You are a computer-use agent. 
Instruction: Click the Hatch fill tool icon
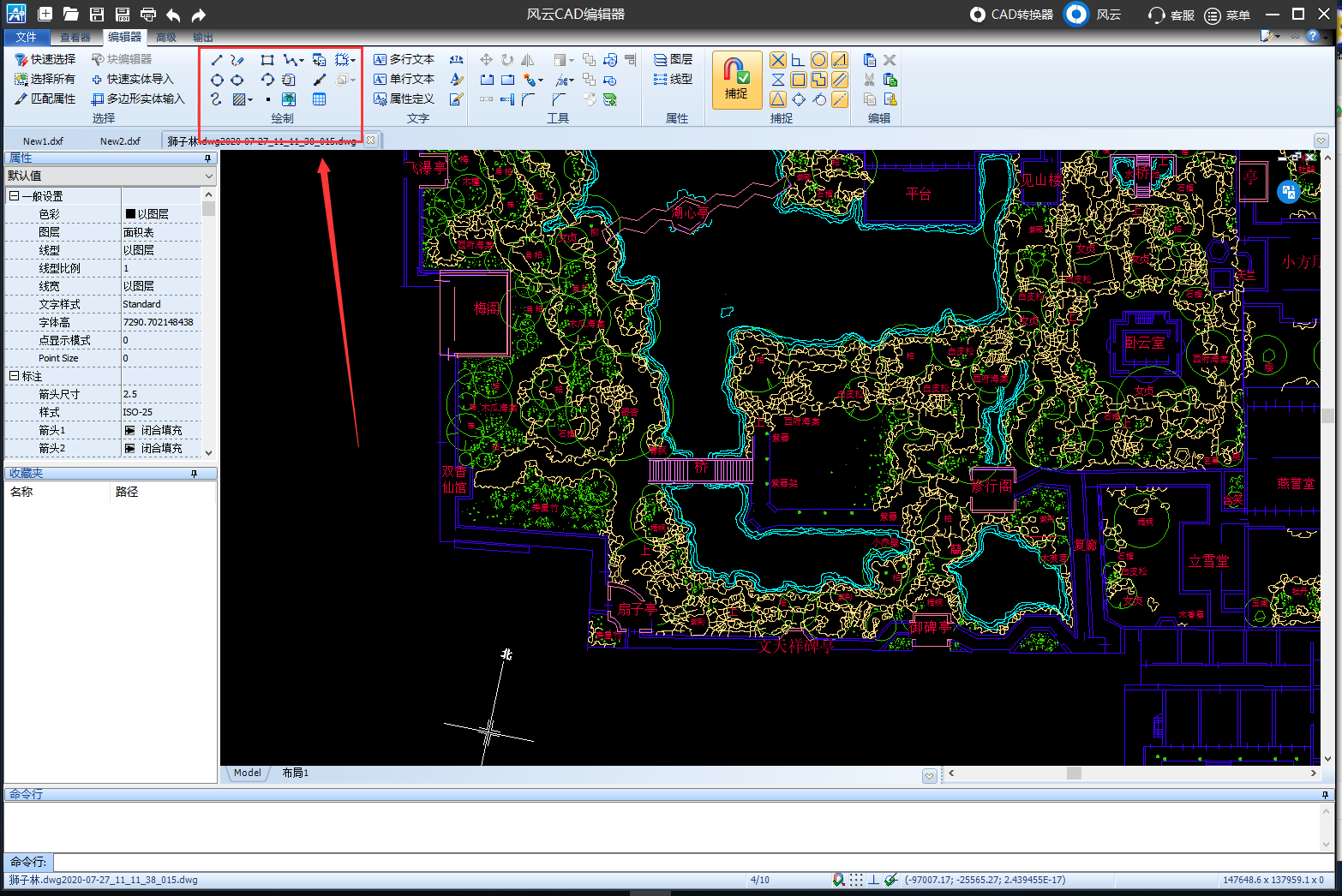(x=240, y=99)
